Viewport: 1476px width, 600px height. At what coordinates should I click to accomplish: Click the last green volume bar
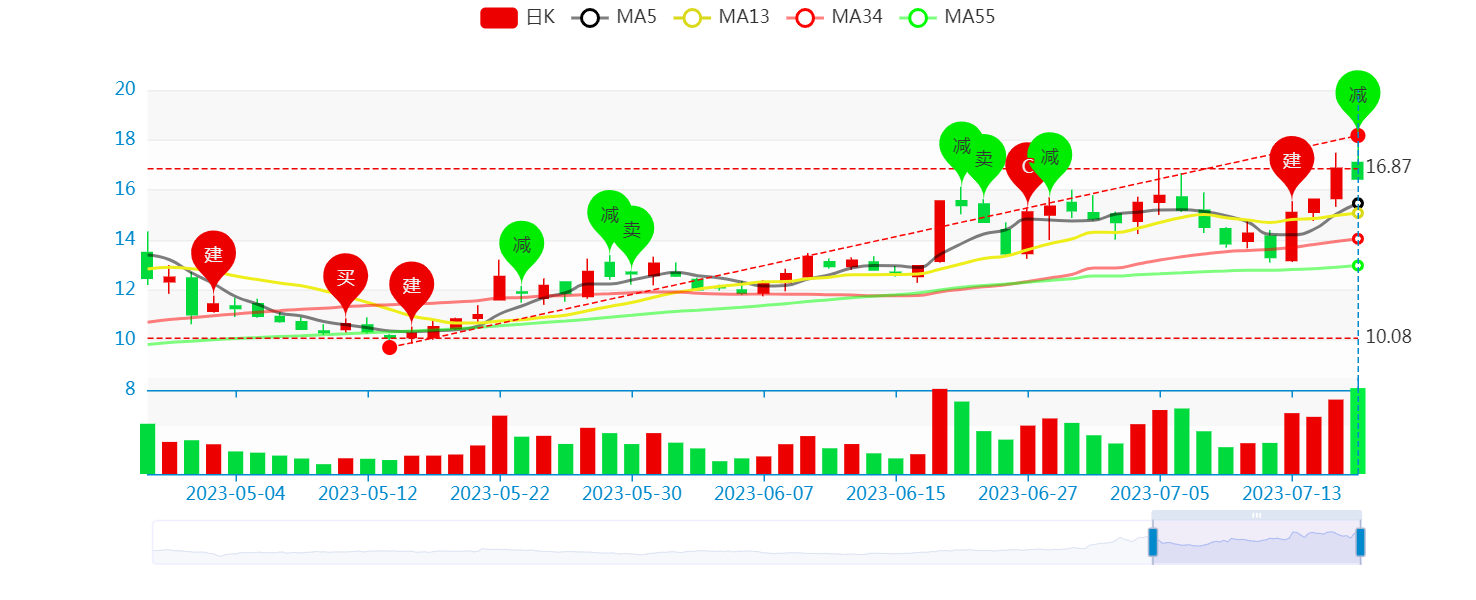[x=1358, y=431]
